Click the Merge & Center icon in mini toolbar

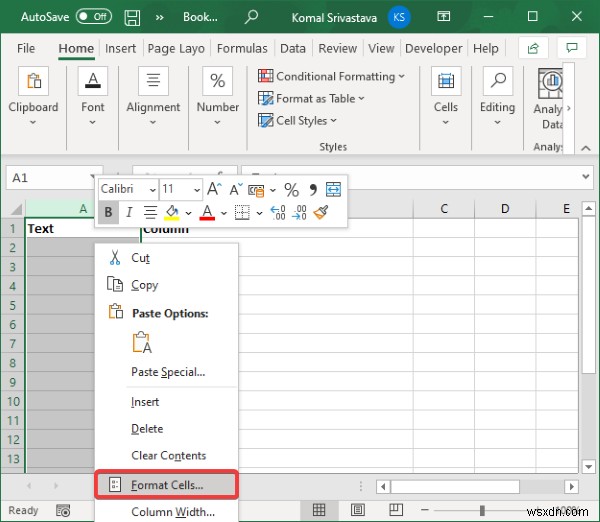333,189
